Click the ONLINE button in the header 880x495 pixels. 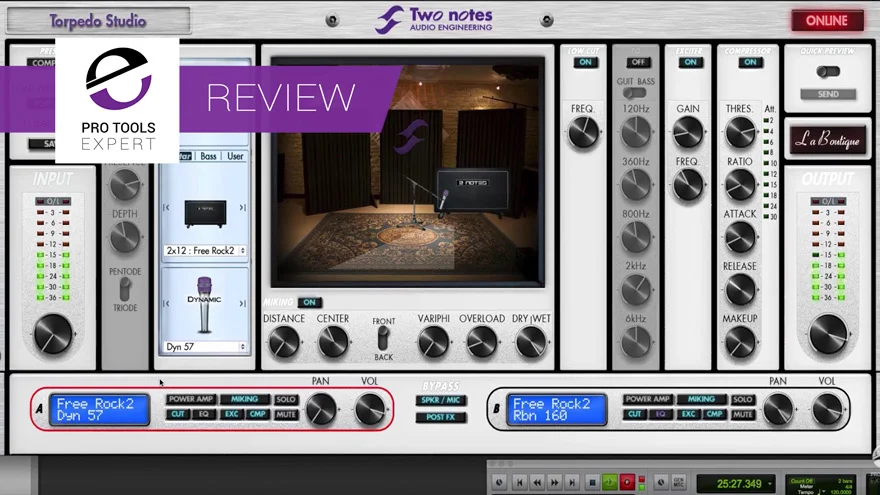(x=827, y=21)
